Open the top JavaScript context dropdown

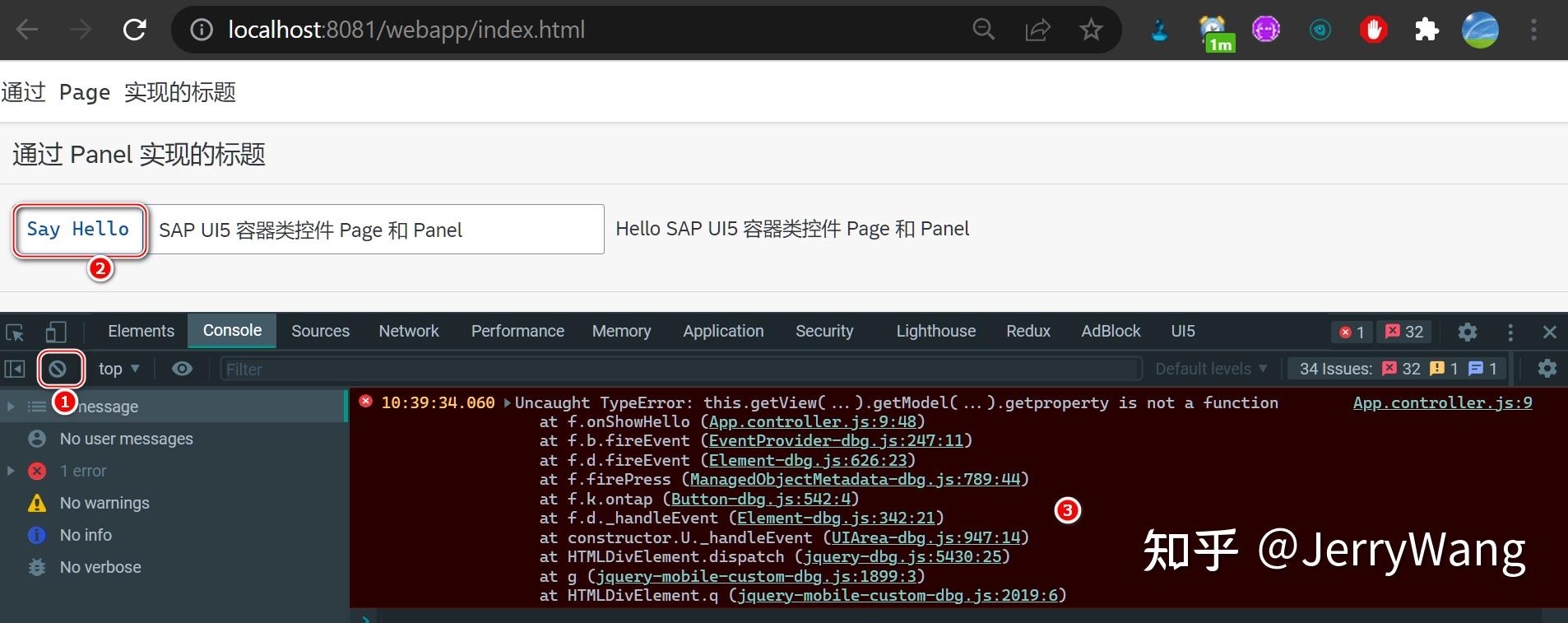click(x=118, y=369)
